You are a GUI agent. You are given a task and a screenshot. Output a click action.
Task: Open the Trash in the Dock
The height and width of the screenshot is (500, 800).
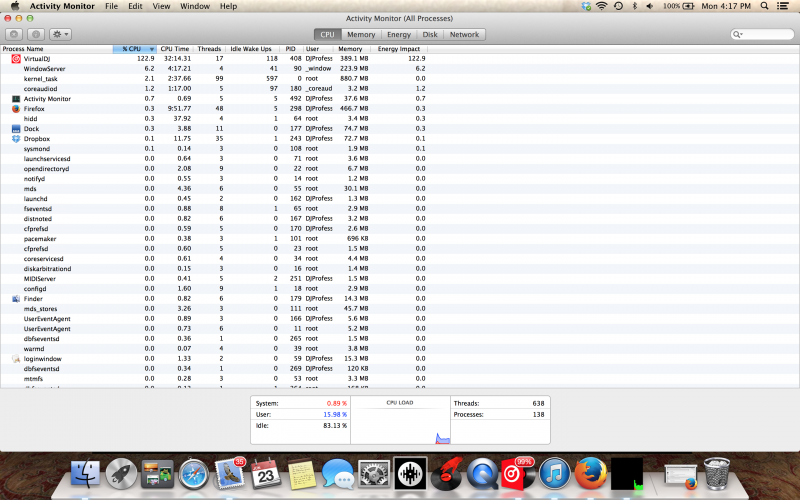(x=716, y=473)
